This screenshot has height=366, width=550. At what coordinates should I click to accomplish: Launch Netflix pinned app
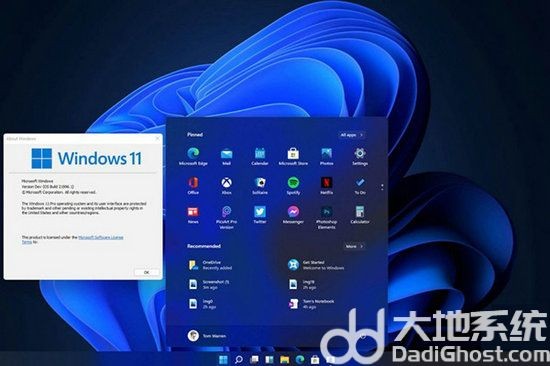pos(326,186)
